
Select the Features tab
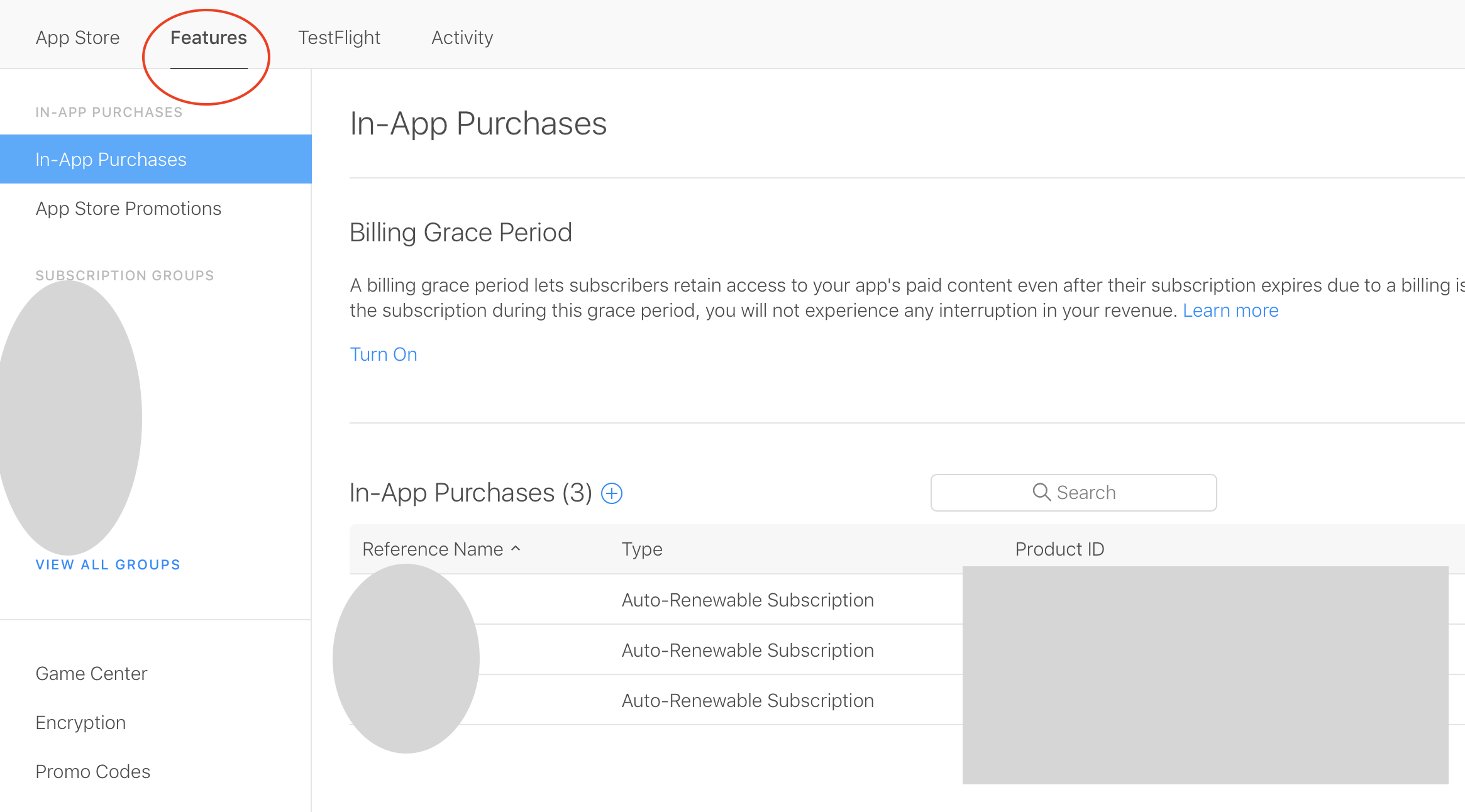208,38
